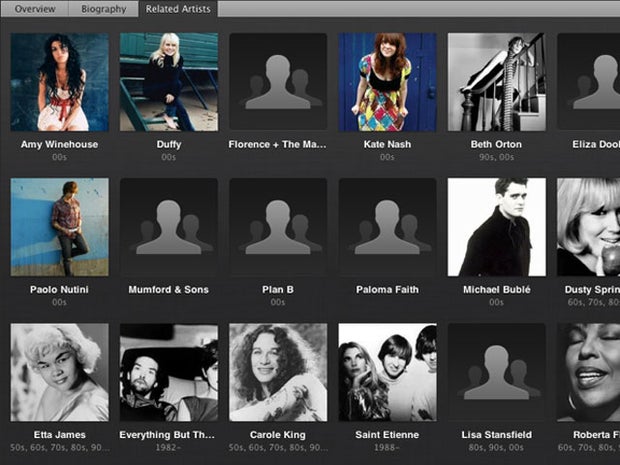
Task: Click the Michael Bublé name link
Action: coord(497,289)
